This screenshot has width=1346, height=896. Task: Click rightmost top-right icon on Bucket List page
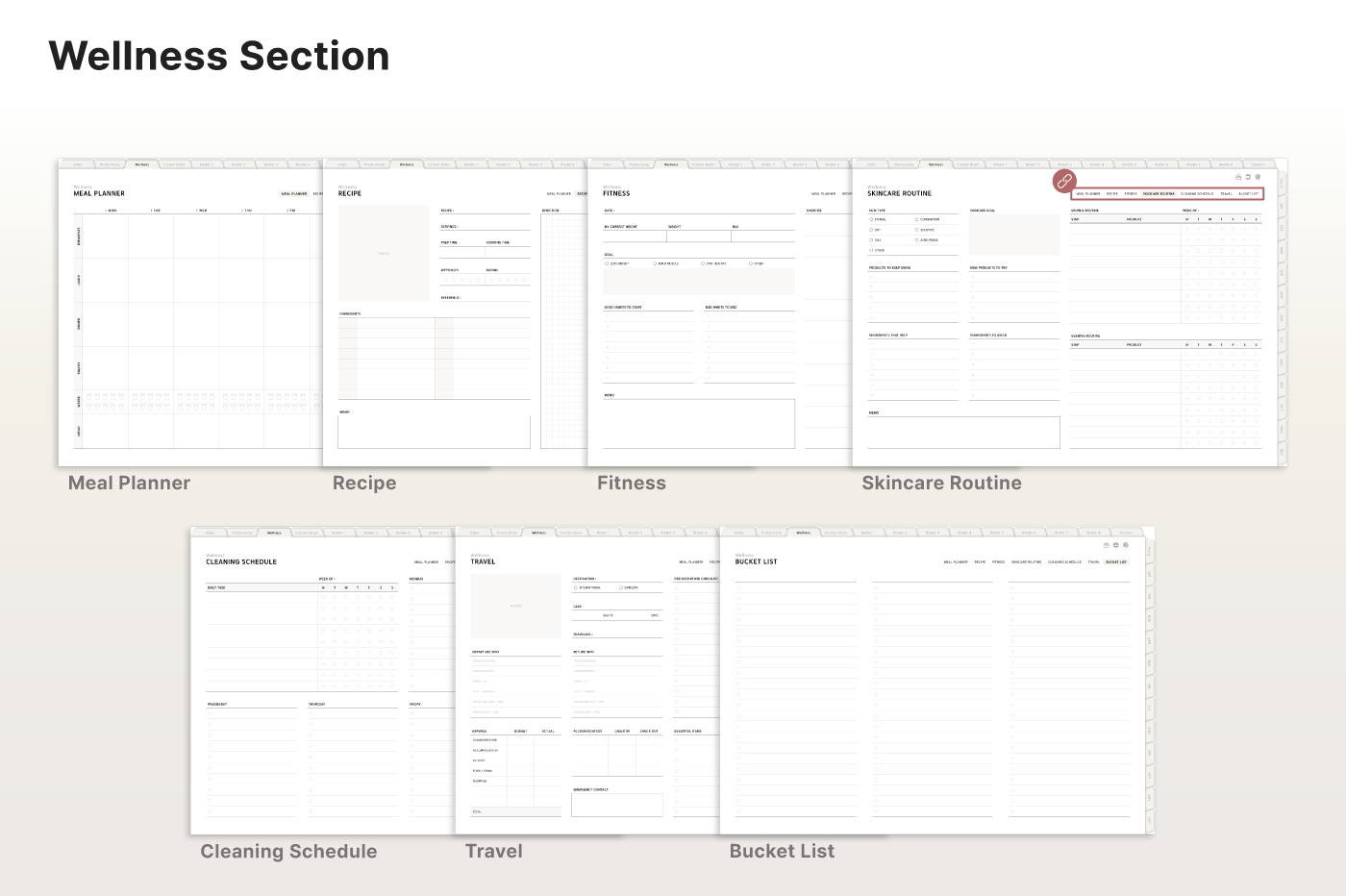(x=1126, y=545)
